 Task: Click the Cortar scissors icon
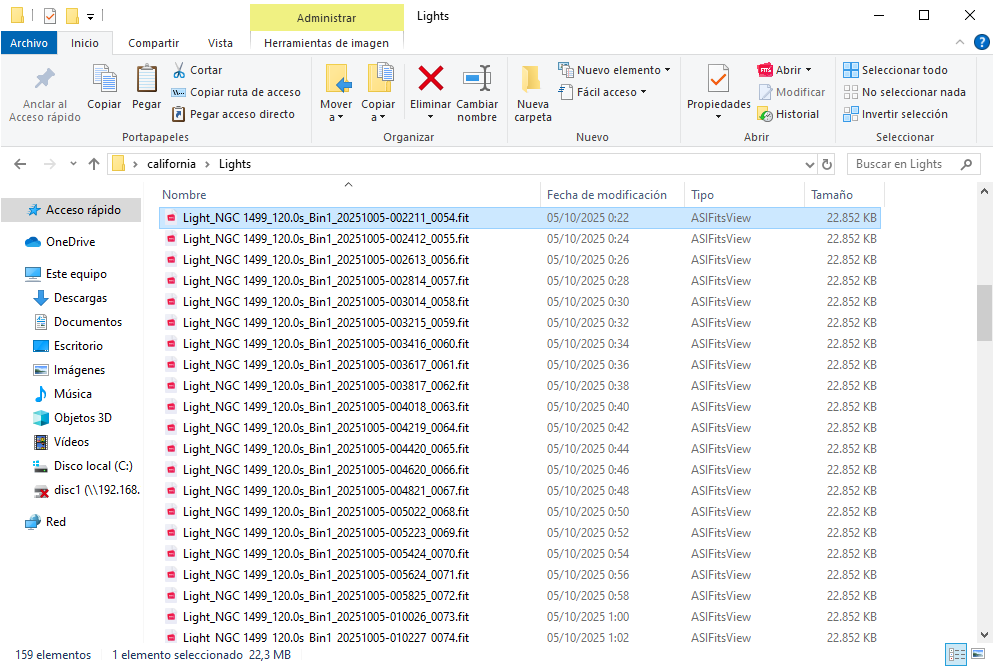(x=179, y=70)
